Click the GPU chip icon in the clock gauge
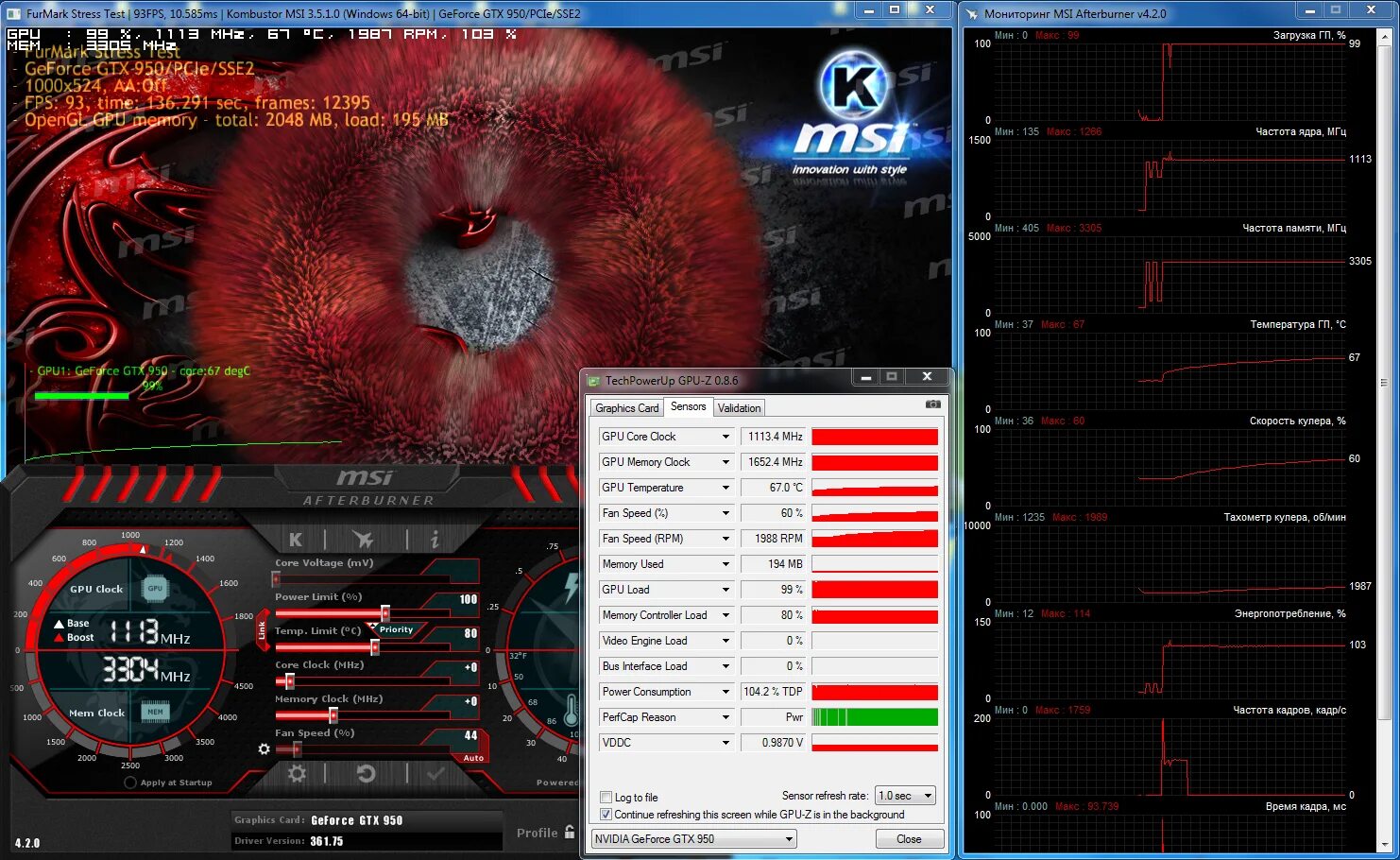Screen dimensions: 1400x860 [155, 588]
